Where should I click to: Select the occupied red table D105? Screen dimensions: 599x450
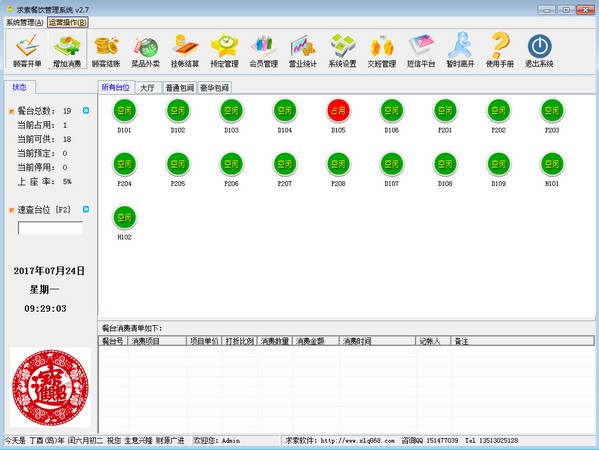click(338, 111)
